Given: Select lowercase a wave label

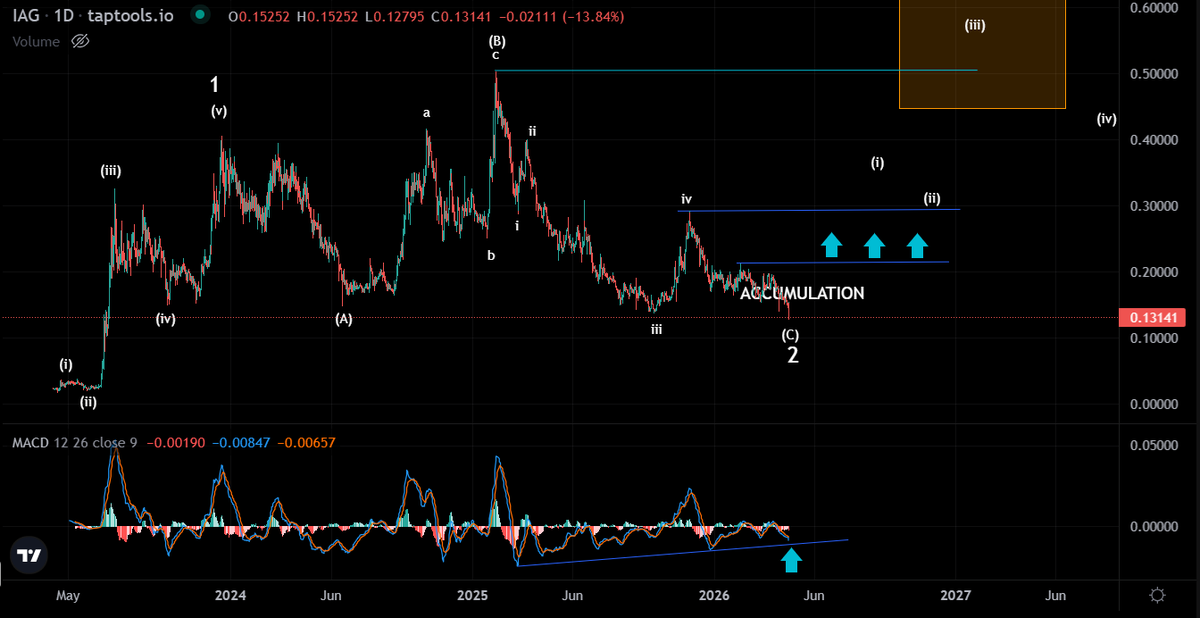Looking at the screenshot, I should pos(427,113).
